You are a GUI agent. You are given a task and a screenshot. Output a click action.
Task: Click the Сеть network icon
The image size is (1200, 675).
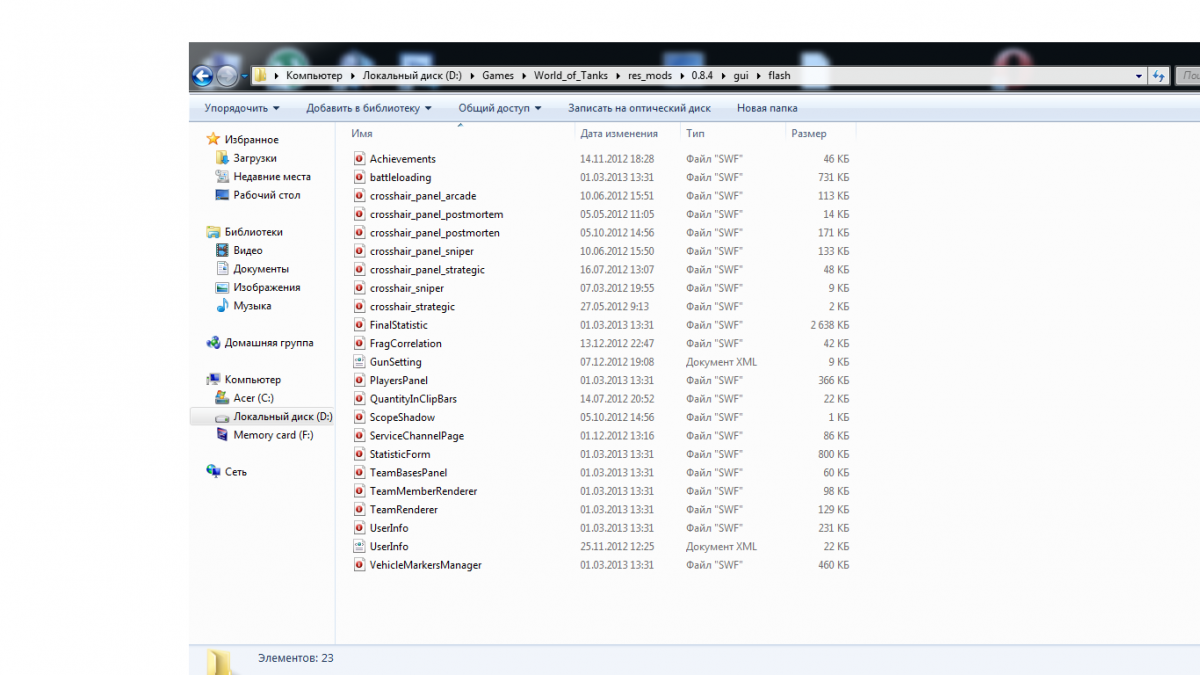[x=213, y=472]
